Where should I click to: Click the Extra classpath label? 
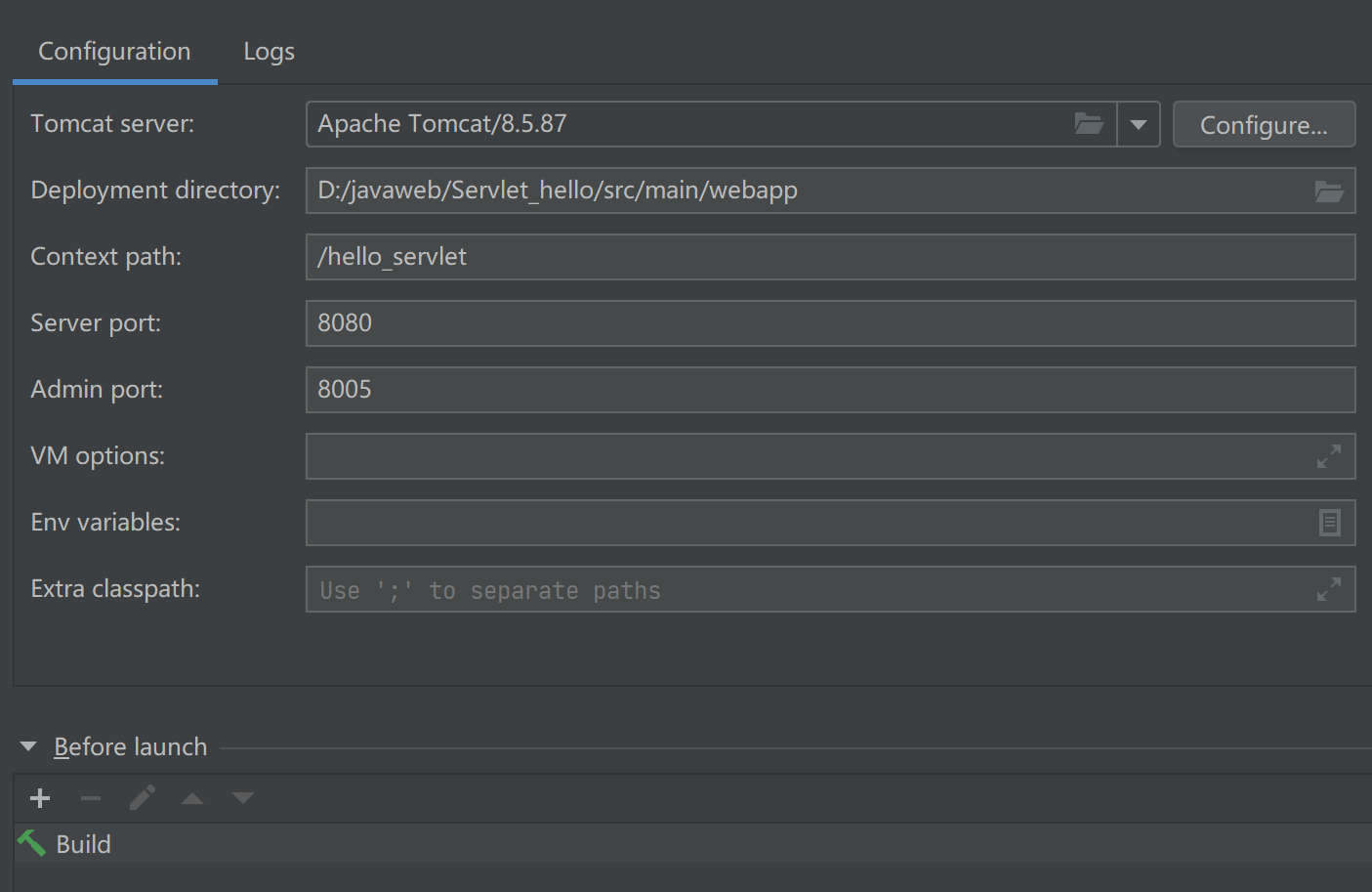point(115,589)
